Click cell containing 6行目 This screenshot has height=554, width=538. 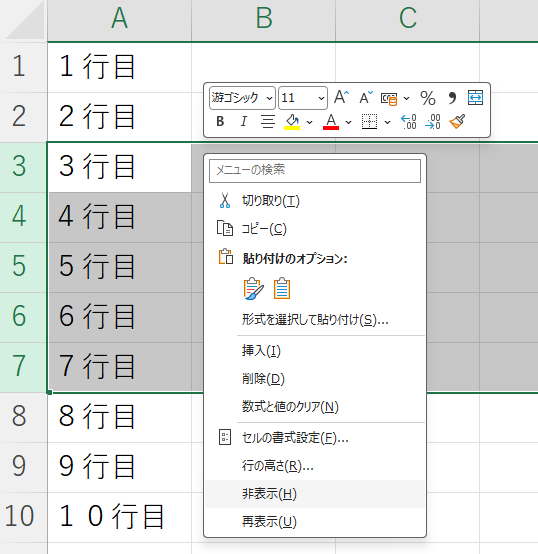point(119,317)
